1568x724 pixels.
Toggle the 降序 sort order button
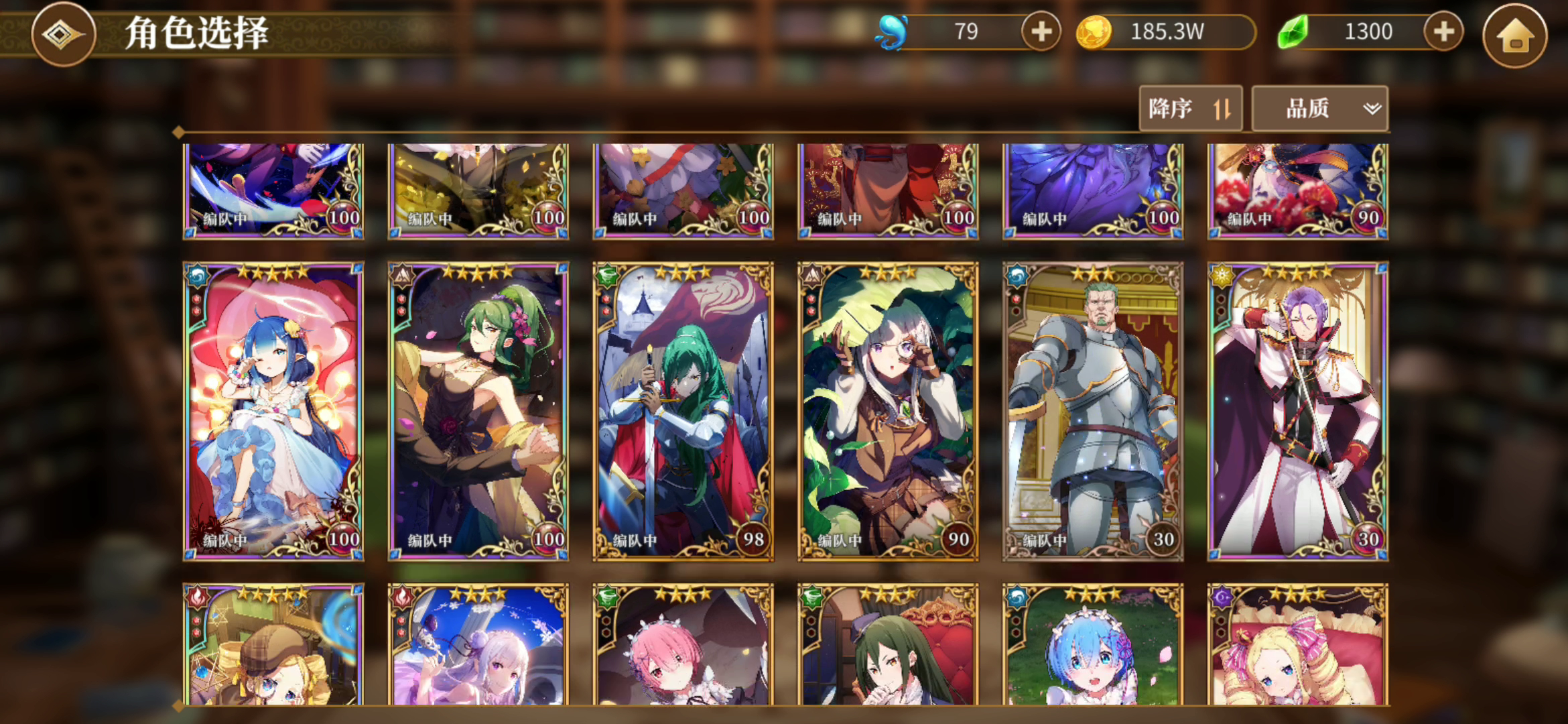point(1191,108)
